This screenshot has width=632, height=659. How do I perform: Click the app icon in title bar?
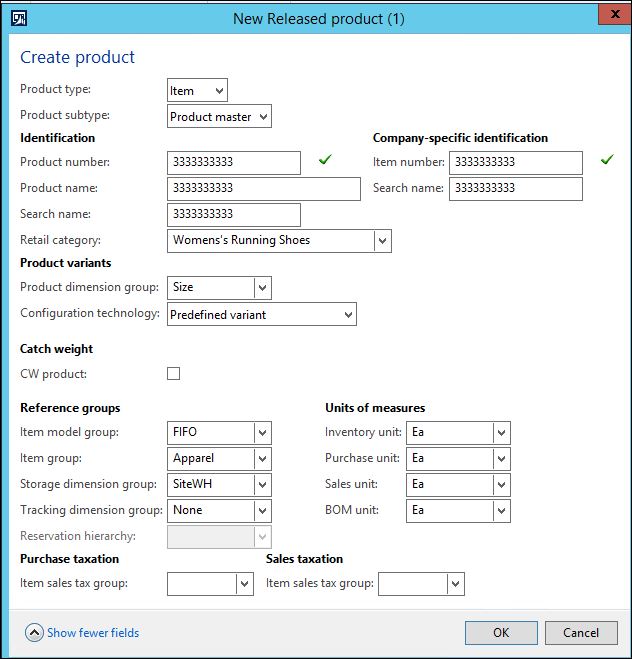[17, 17]
